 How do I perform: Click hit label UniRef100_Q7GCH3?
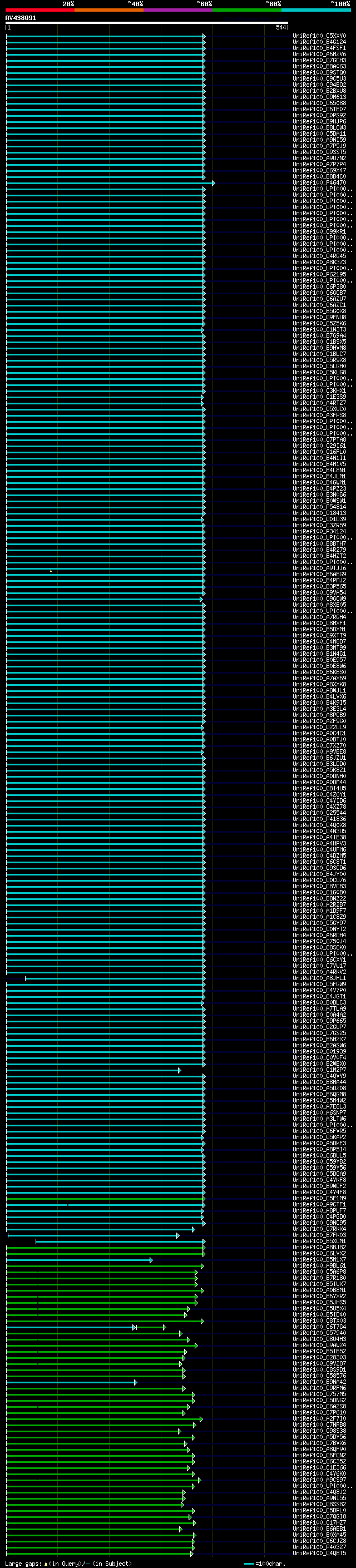pos(319,60)
